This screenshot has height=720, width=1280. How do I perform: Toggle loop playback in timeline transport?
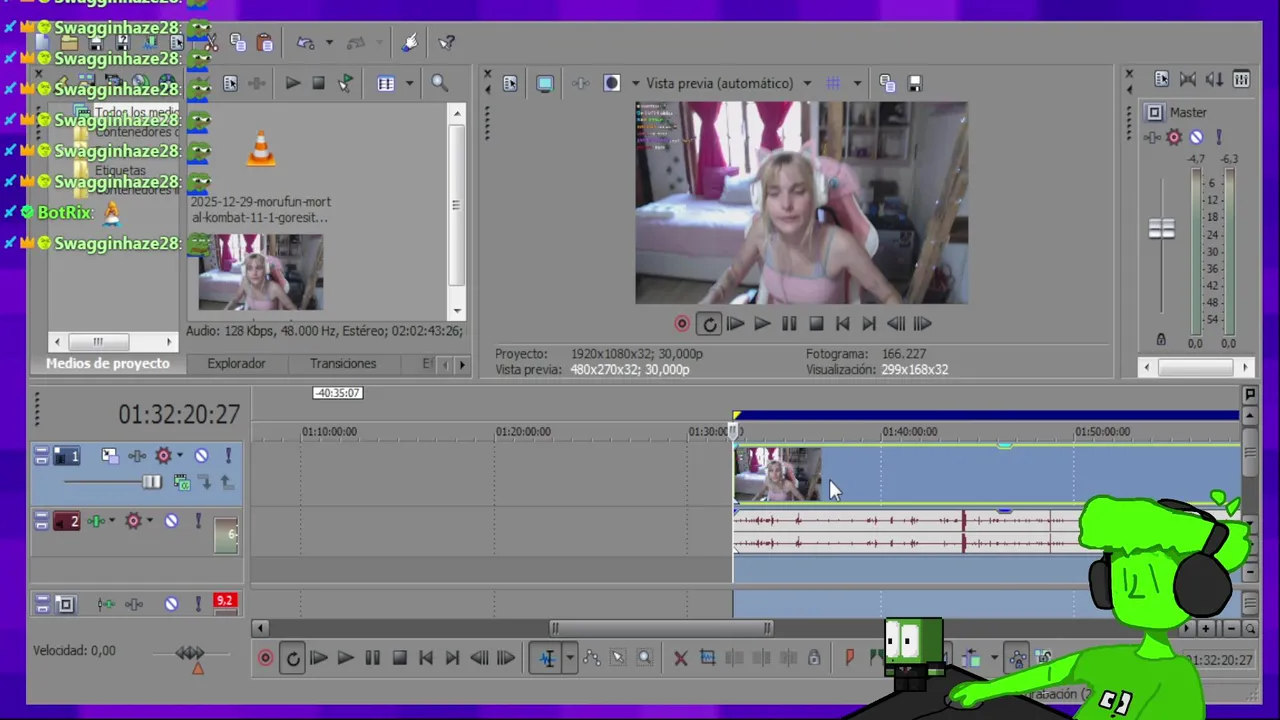pos(292,658)
